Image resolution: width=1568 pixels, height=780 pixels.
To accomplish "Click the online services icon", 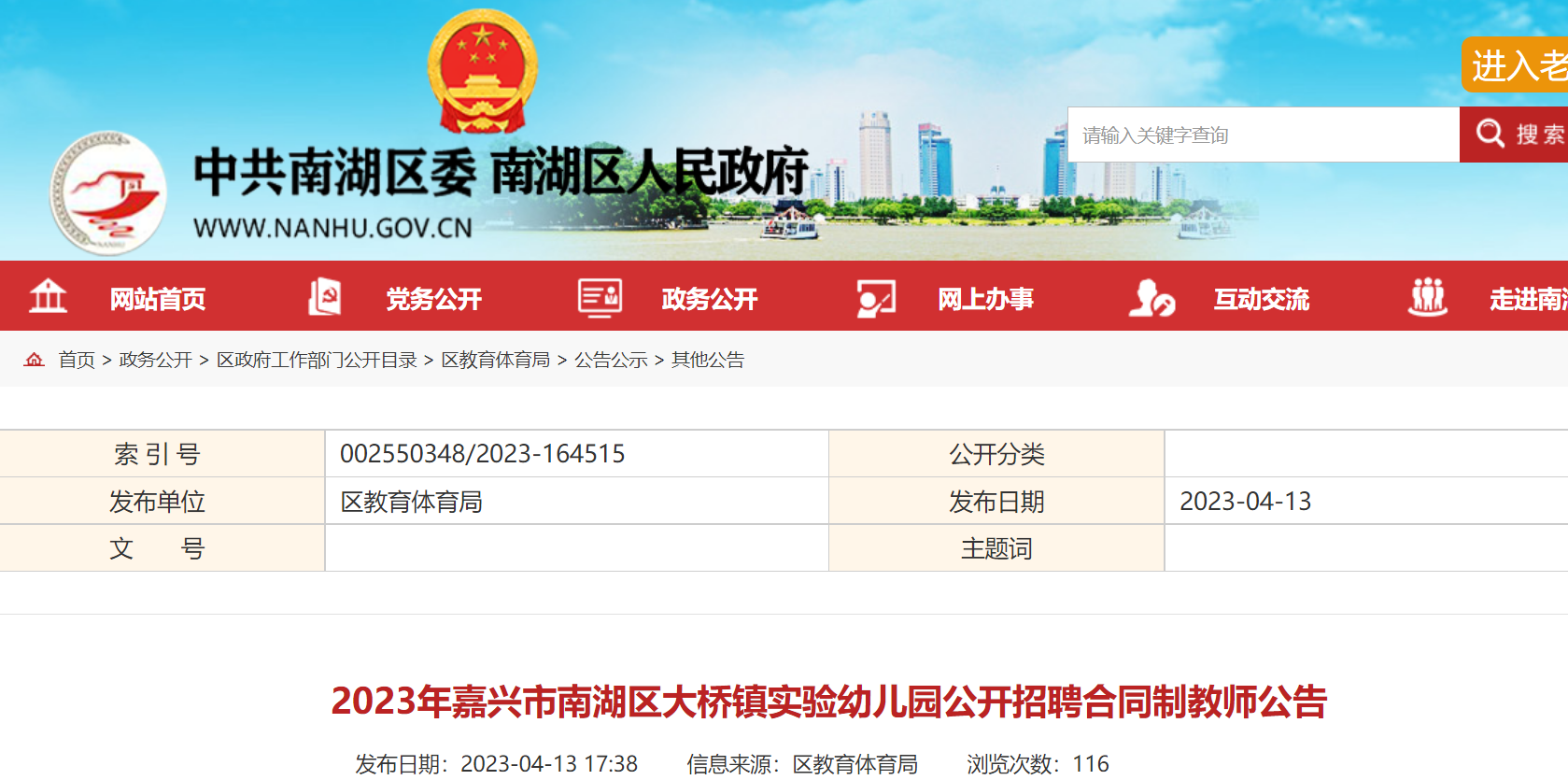I will click(x=876, y=298).
